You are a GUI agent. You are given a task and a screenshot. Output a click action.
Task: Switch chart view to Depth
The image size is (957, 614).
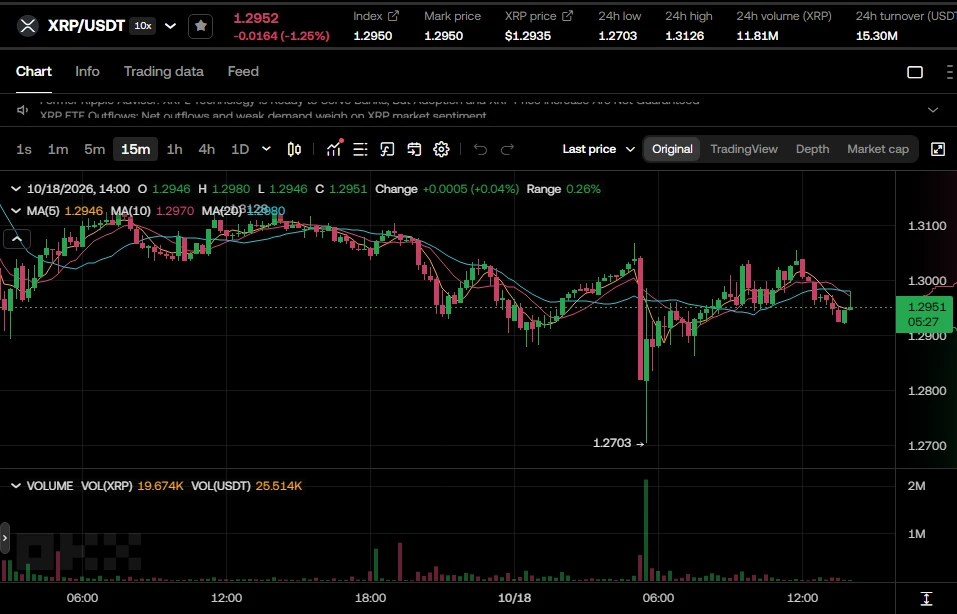pos(812,149)
